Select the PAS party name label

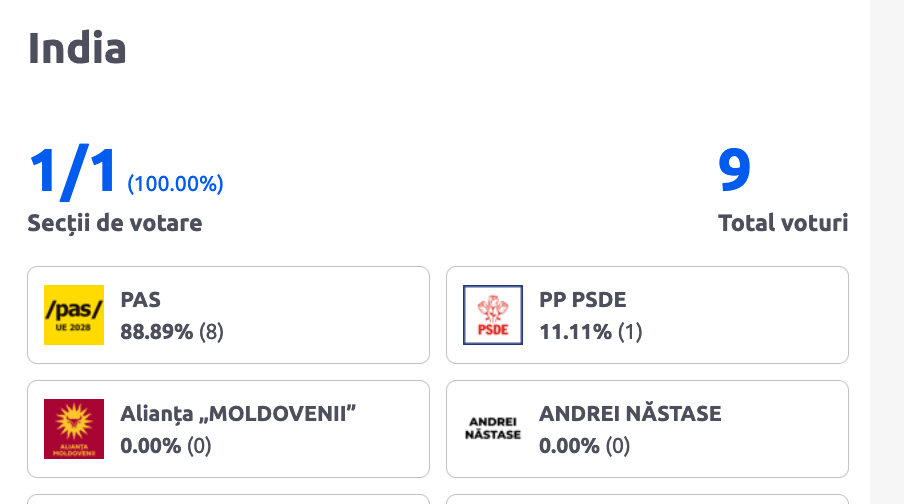pos(140,299)
